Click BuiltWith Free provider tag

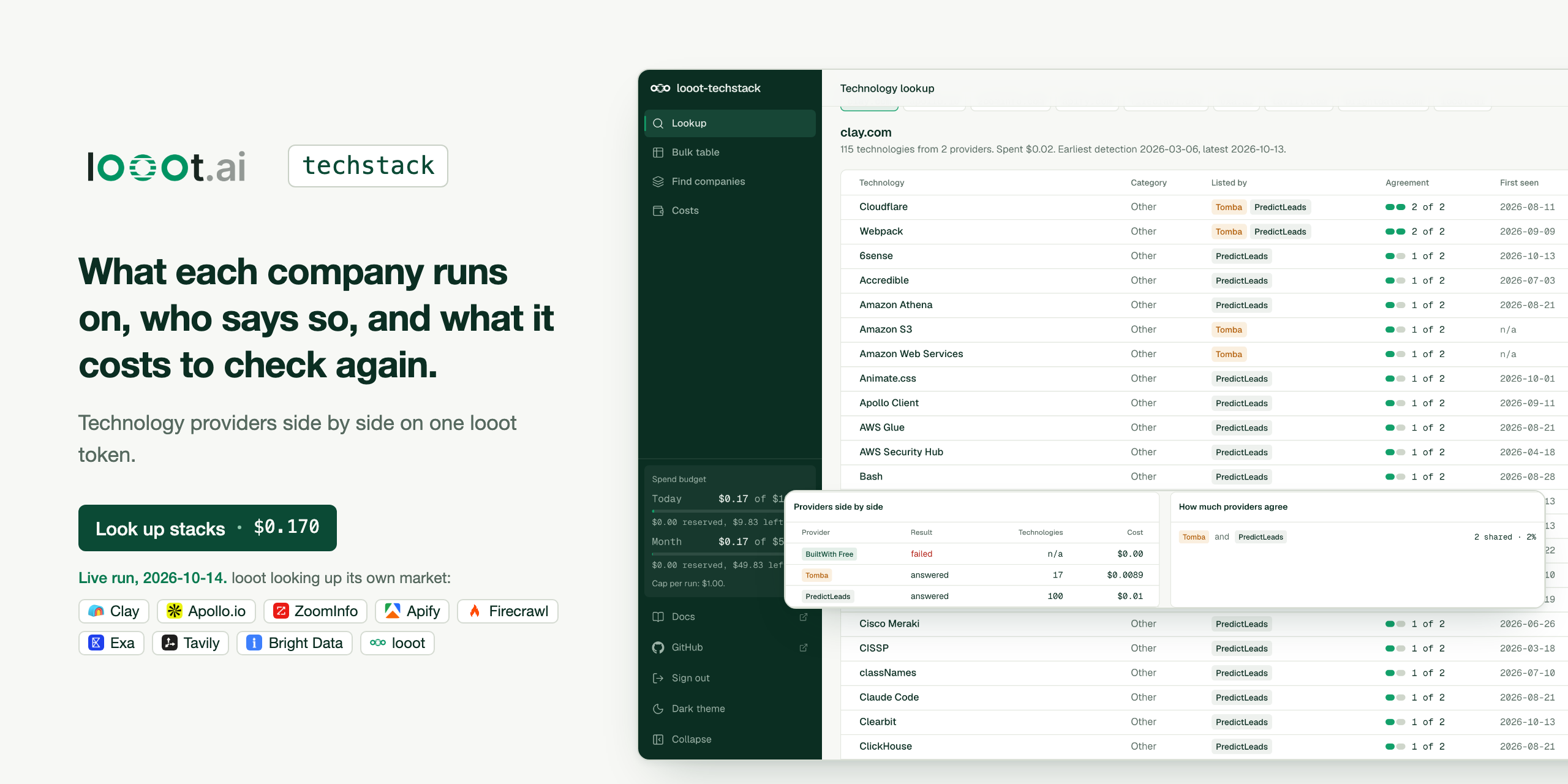829,554
